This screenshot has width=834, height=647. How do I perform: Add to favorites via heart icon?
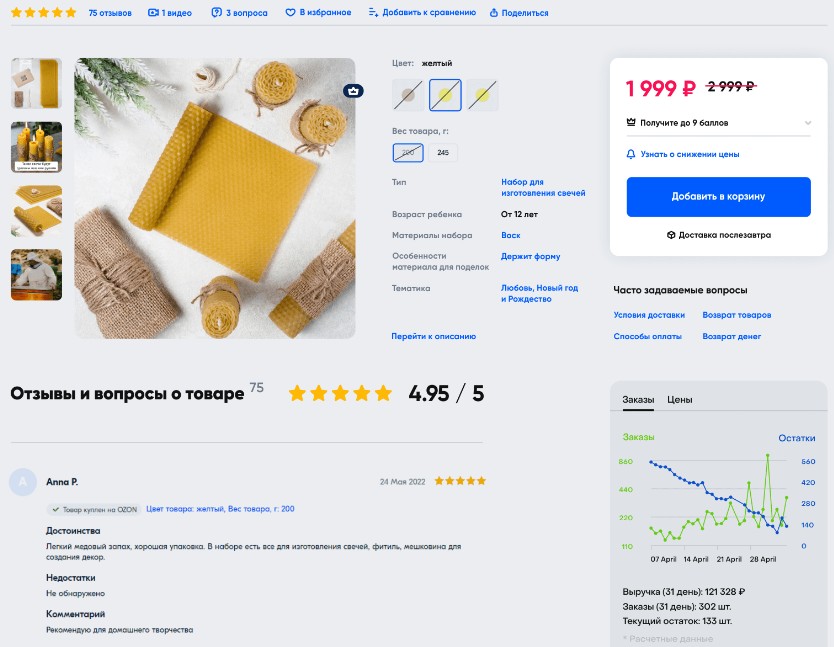point(290,12)
